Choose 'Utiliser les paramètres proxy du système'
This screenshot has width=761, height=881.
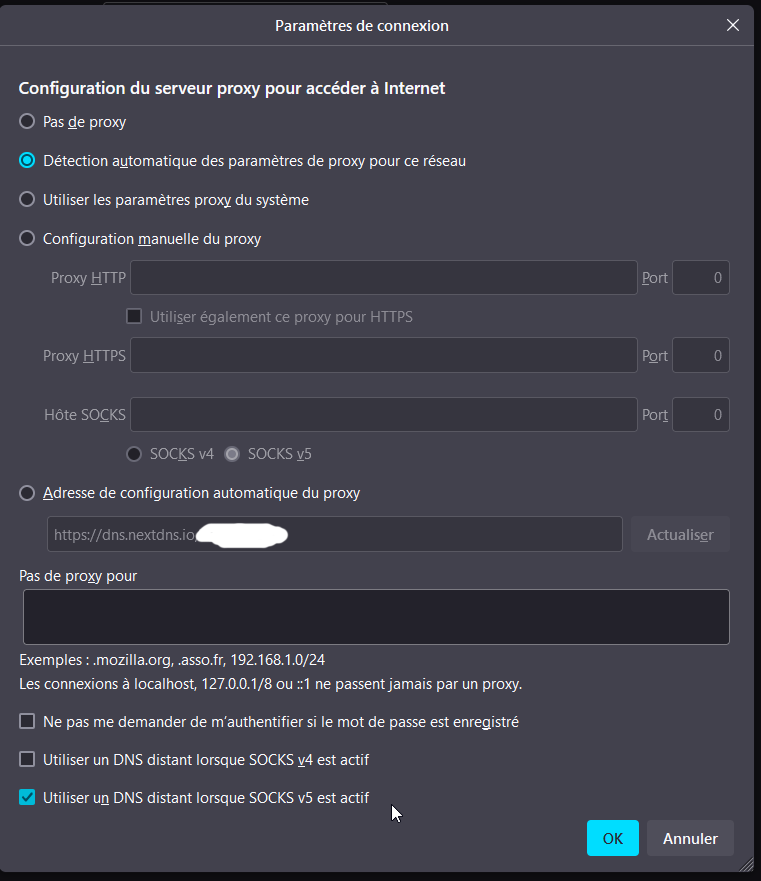[27, 199]
